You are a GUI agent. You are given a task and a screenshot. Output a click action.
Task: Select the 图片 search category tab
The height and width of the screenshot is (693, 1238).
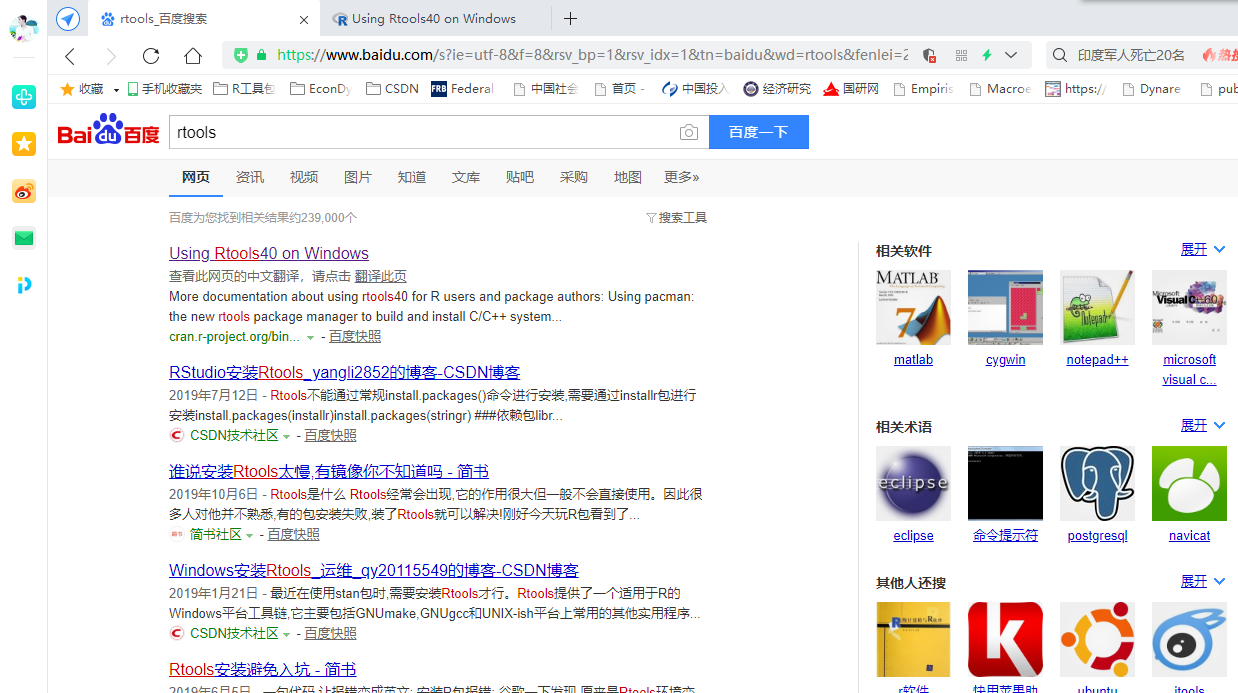pyautogui.click(x=358, y=177)
